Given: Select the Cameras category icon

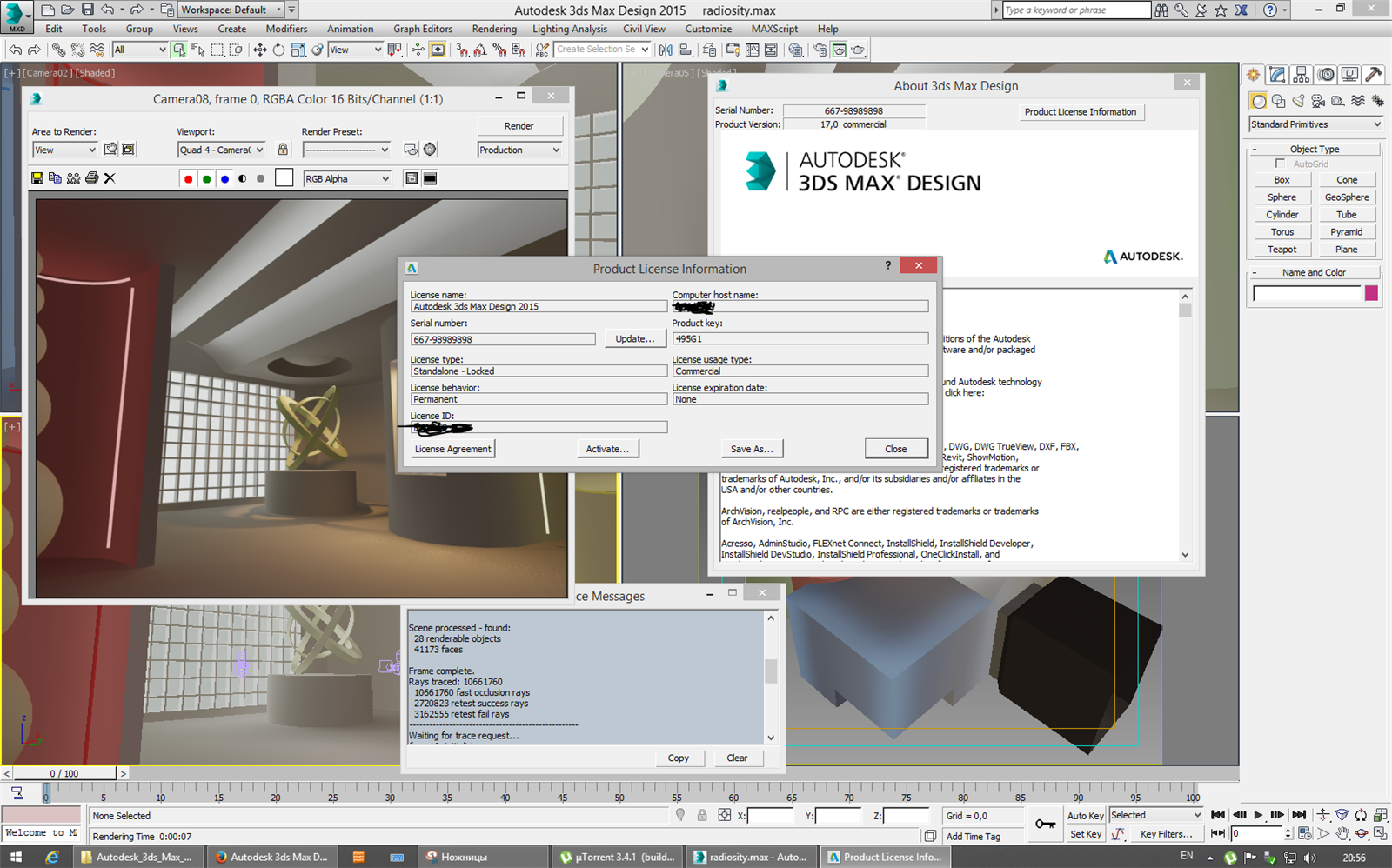Looking at the screenshot, I should click(x=1318, y=101).
